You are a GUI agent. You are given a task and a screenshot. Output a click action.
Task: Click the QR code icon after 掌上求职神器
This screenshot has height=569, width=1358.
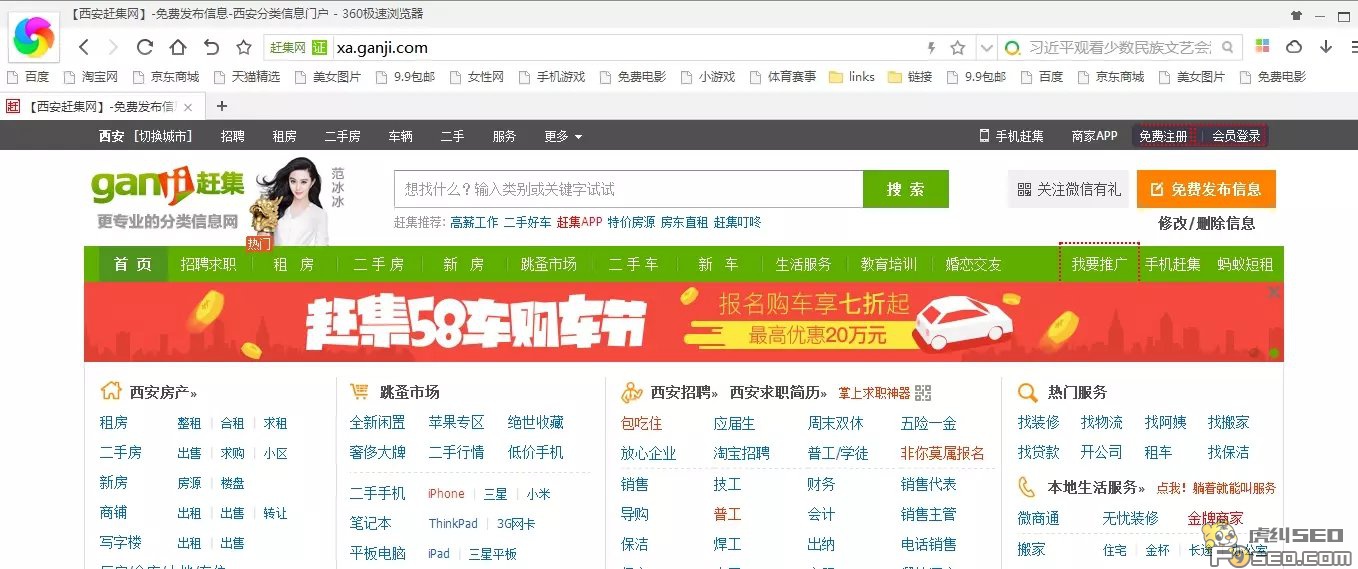[x=922, y=393]
